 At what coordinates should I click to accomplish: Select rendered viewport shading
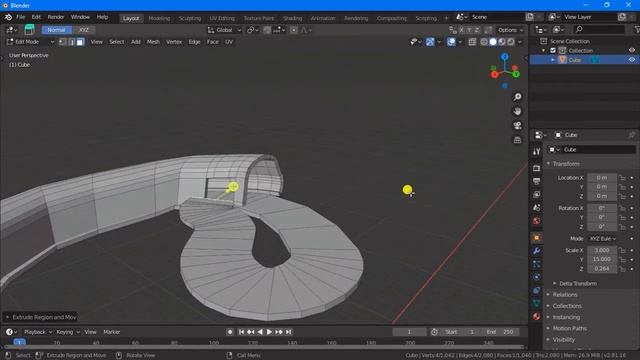(511, 42)
